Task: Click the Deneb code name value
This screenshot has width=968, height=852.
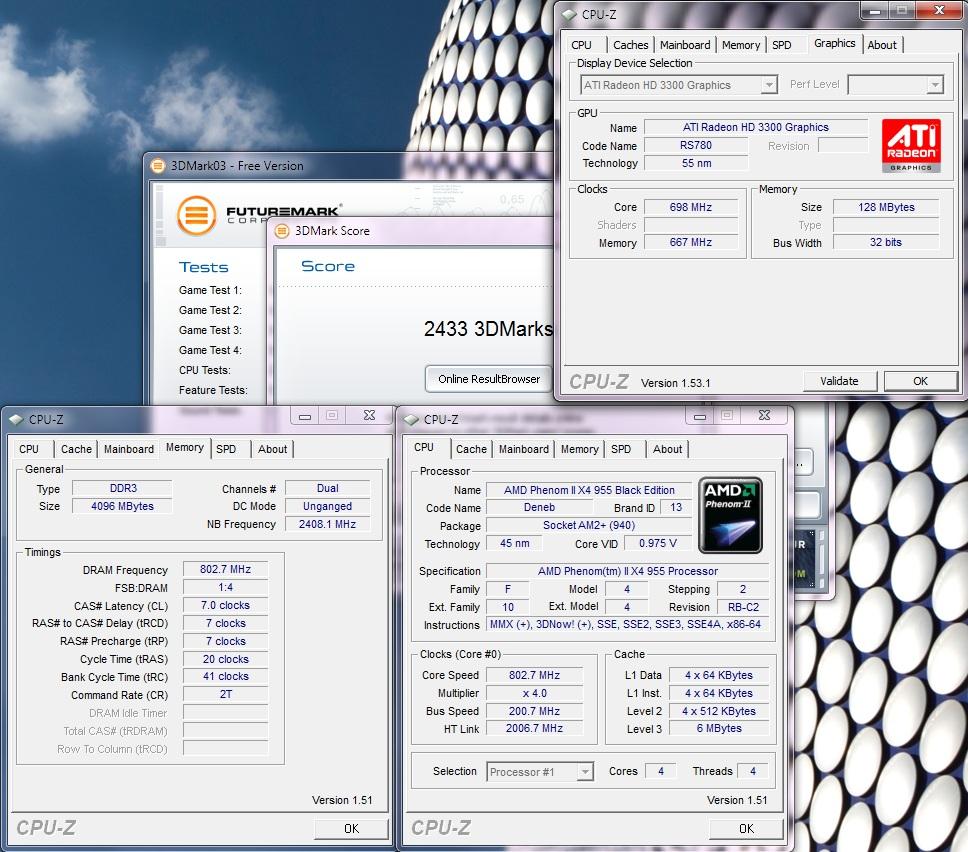Action: tap(540, 507)
